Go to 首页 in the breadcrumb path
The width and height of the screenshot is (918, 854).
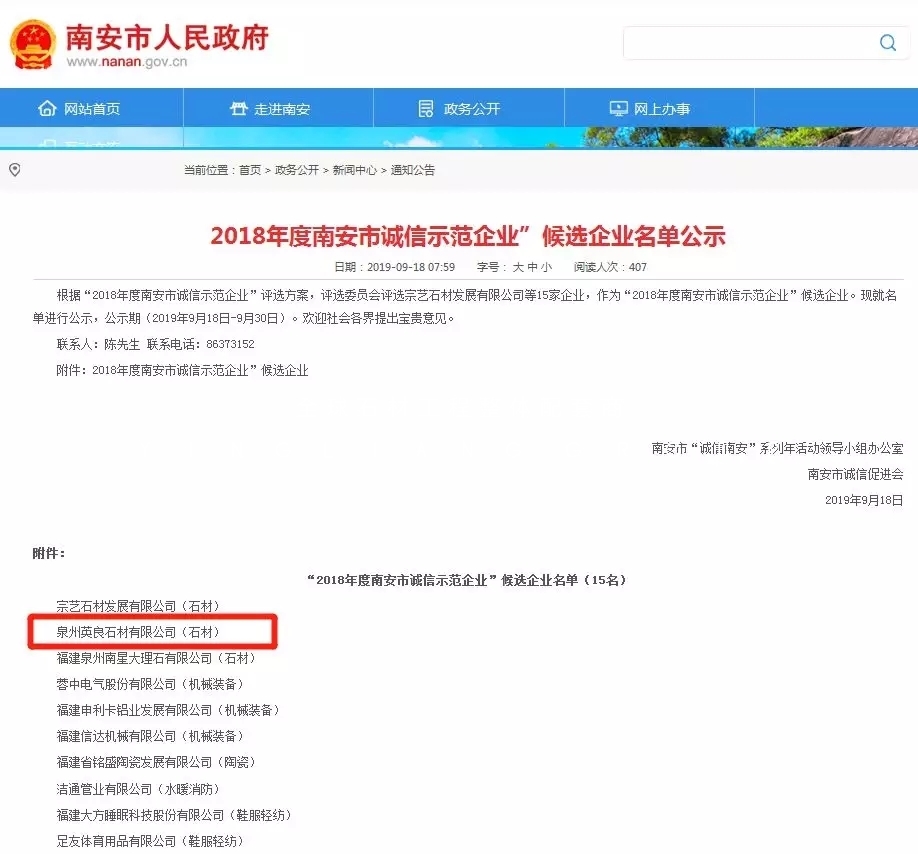click(250, 170)
